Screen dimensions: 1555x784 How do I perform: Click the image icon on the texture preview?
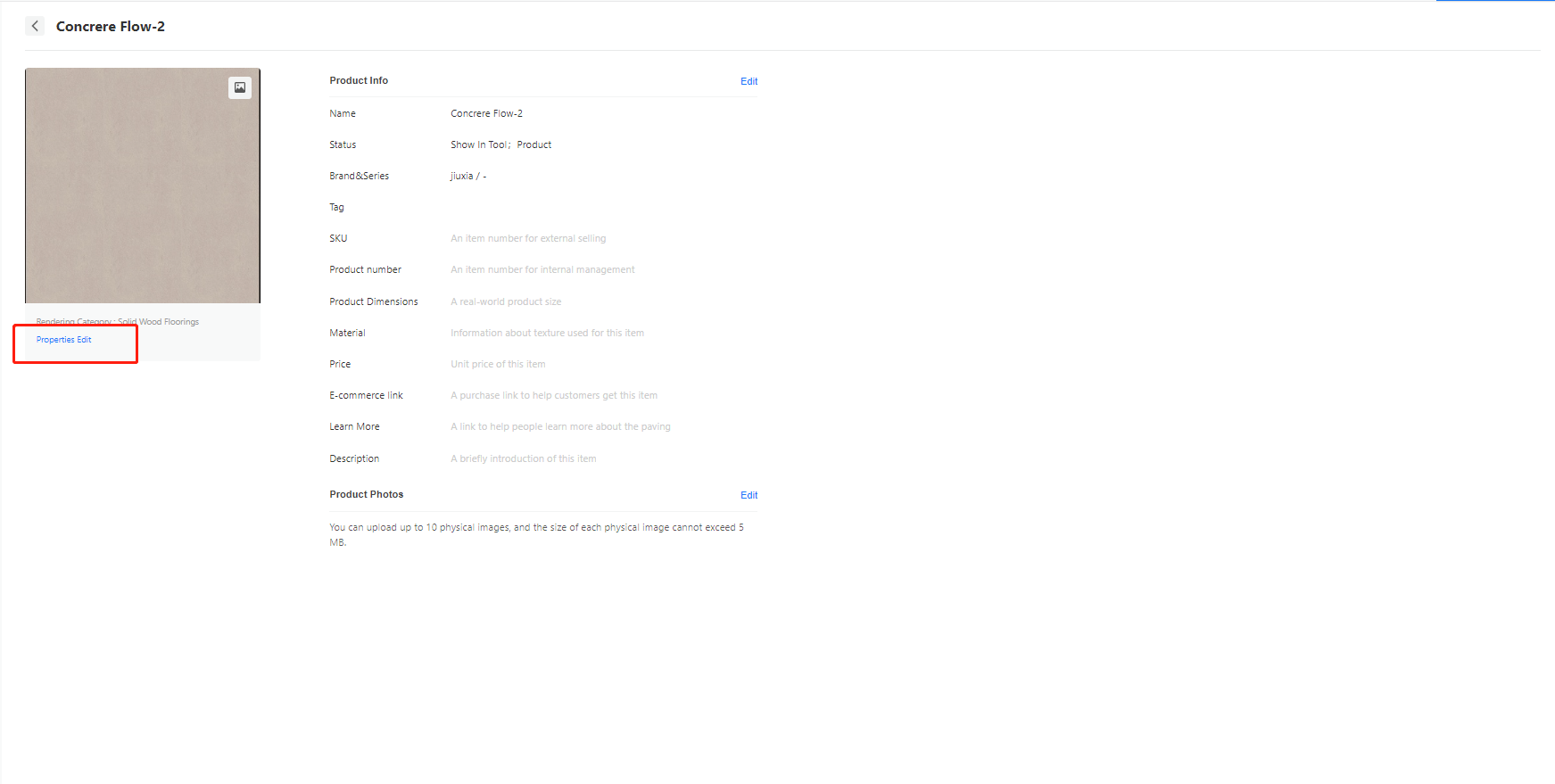pos(240,87)
